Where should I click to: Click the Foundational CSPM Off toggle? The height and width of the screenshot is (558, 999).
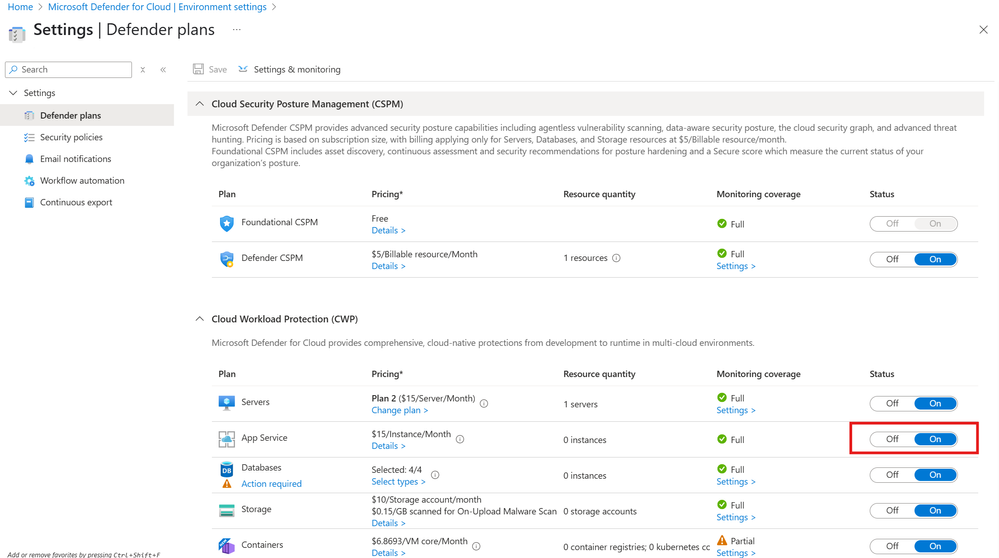(x=892, y=224)
